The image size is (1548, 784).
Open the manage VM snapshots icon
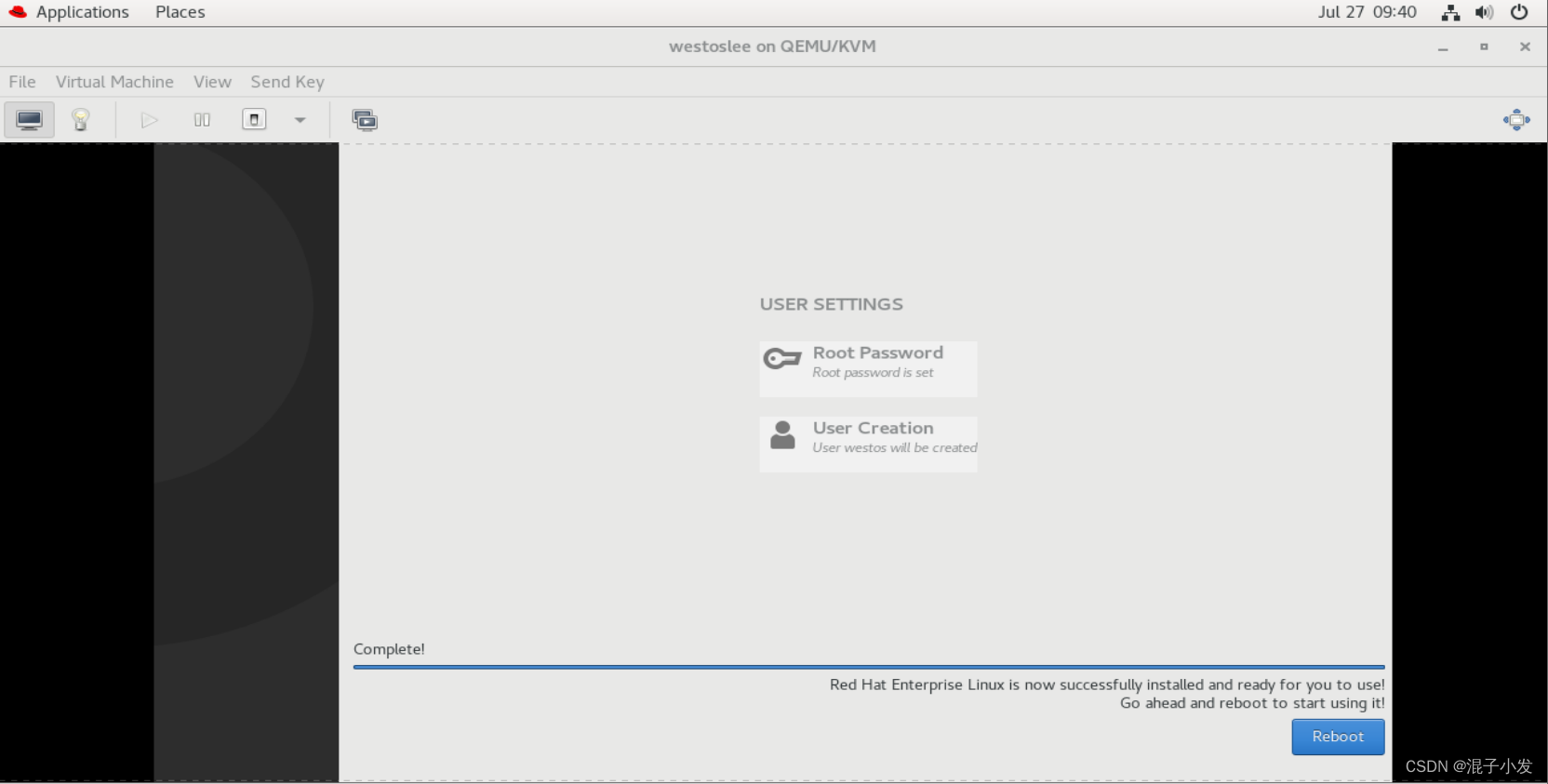(x=365, y=120)
